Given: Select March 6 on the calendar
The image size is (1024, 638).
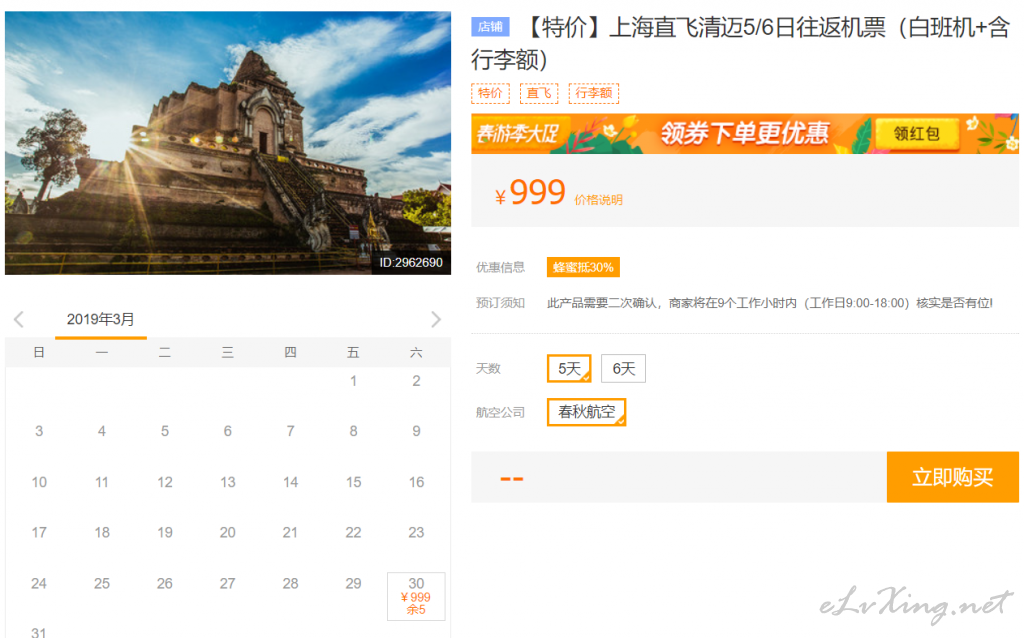Looking at the screenshot, I should tap(227, 432).
